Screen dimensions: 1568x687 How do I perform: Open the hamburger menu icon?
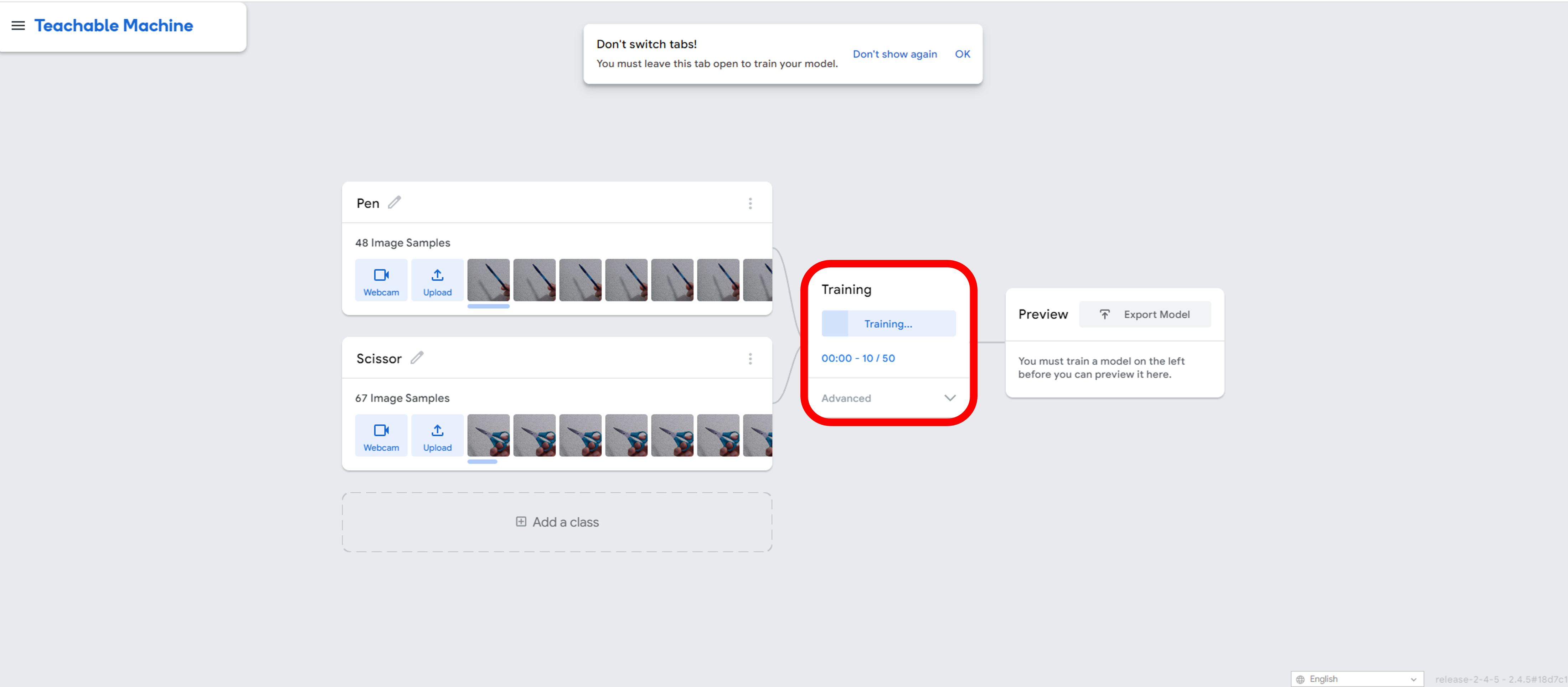(18, 26)
